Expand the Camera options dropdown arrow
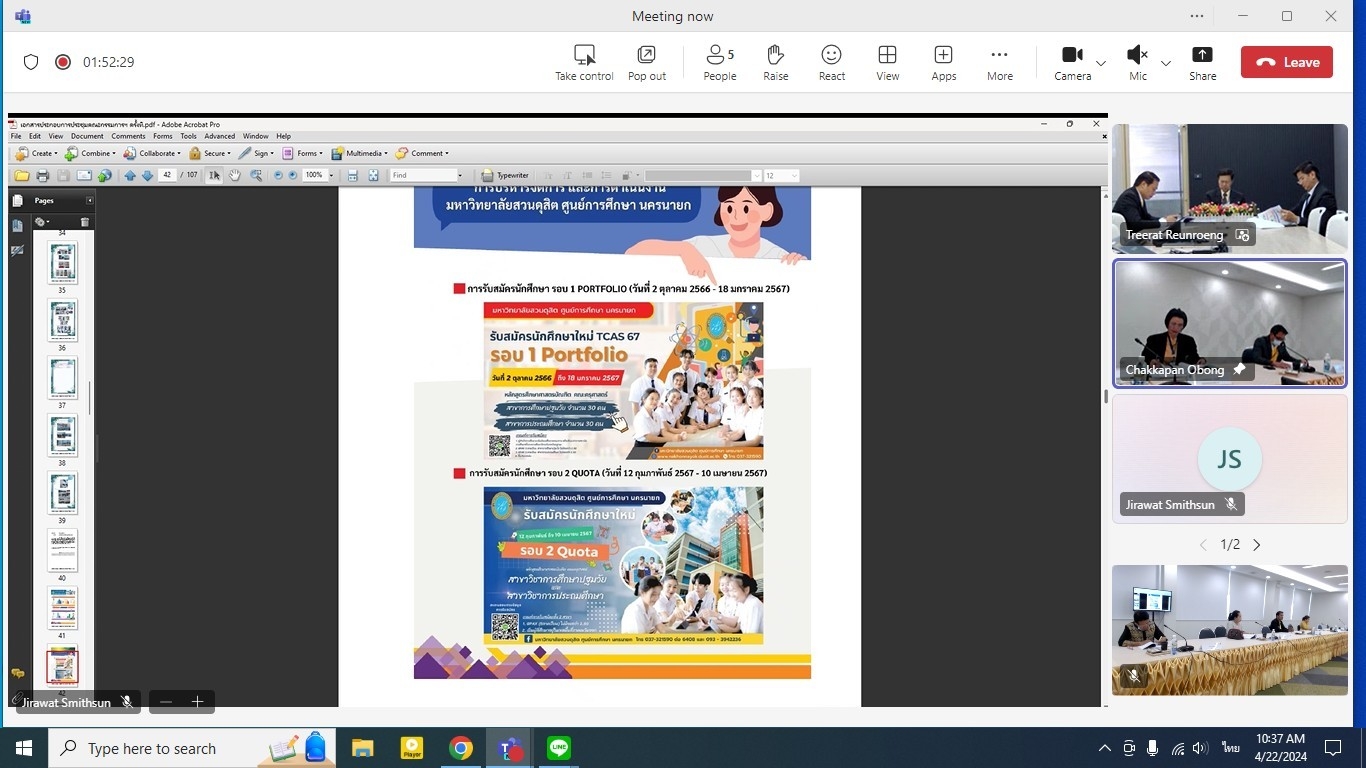 click(x=1101, y=63)
